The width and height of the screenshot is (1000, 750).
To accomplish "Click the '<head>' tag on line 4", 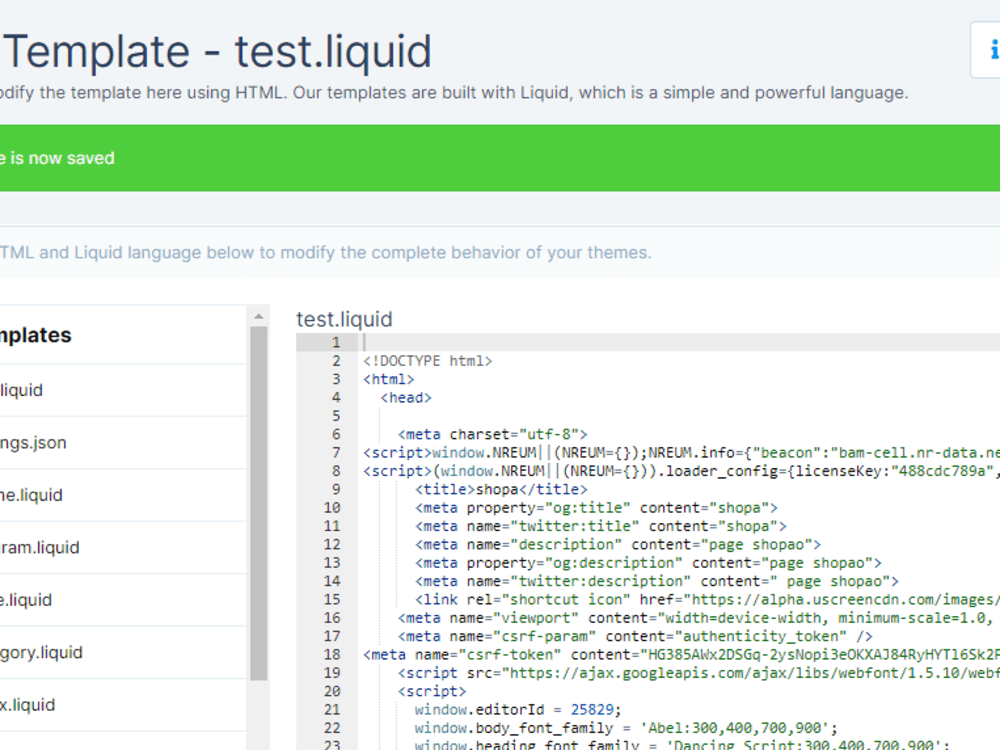I will (x=406, y=398).
